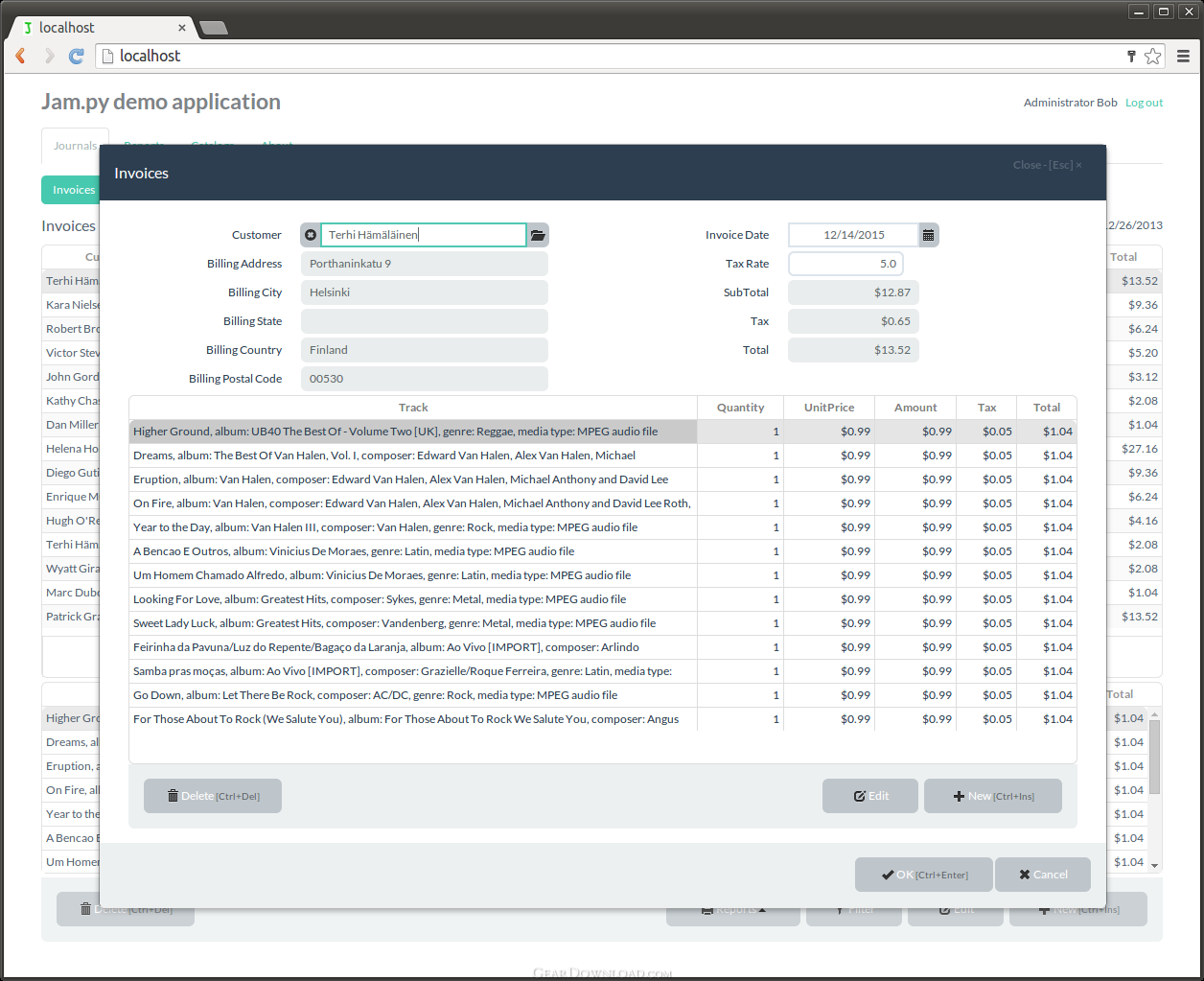Cancel the invoice editing
Viewport: 1204px width, 981px height.
coord(1043,875)
